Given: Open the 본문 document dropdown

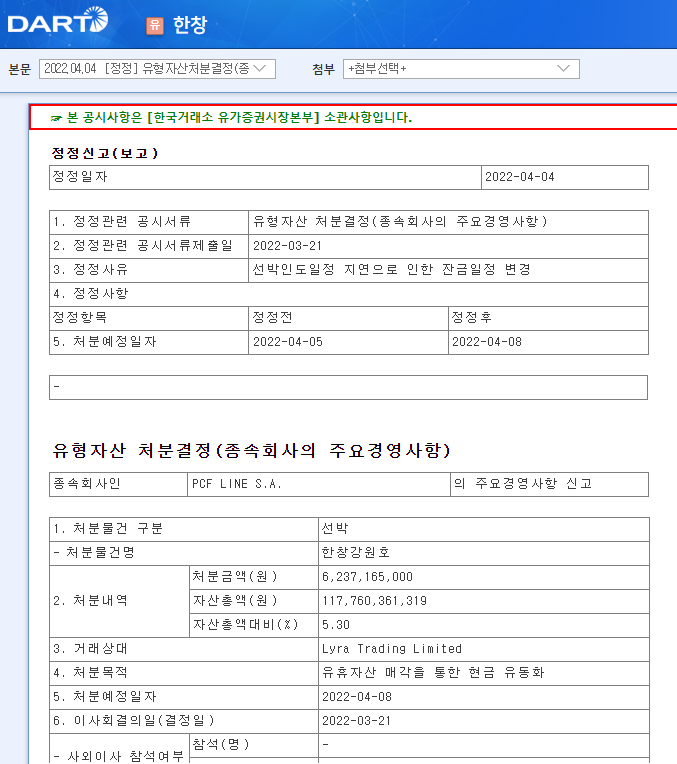Looking at the screenshot, I should pyautogui.click(x=157, y=69).
